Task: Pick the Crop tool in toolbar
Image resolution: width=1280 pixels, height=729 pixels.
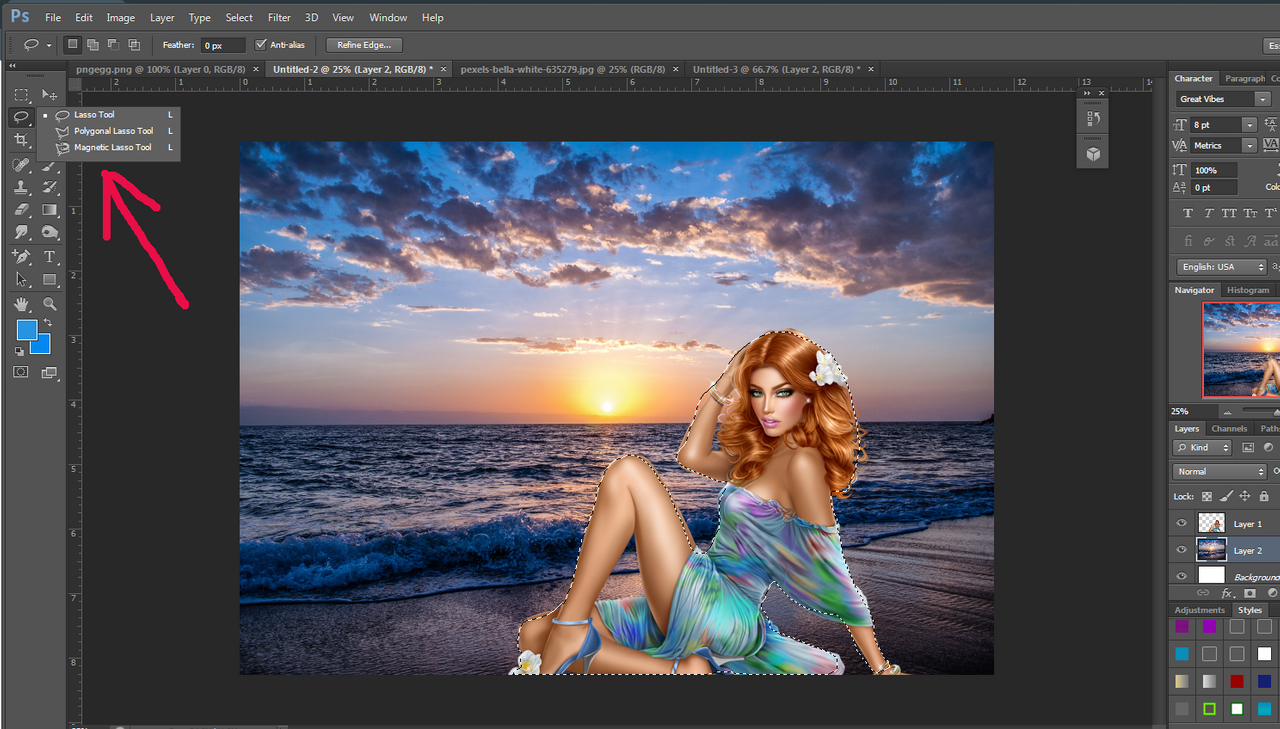Action: 21,141
